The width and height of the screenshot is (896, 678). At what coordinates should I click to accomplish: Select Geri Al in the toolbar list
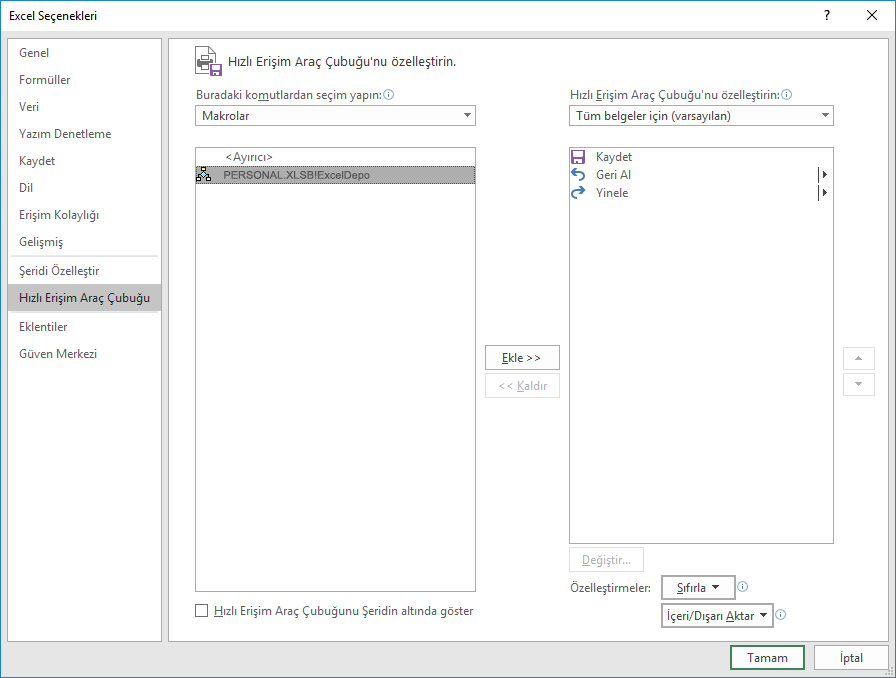tap(701, 174)
